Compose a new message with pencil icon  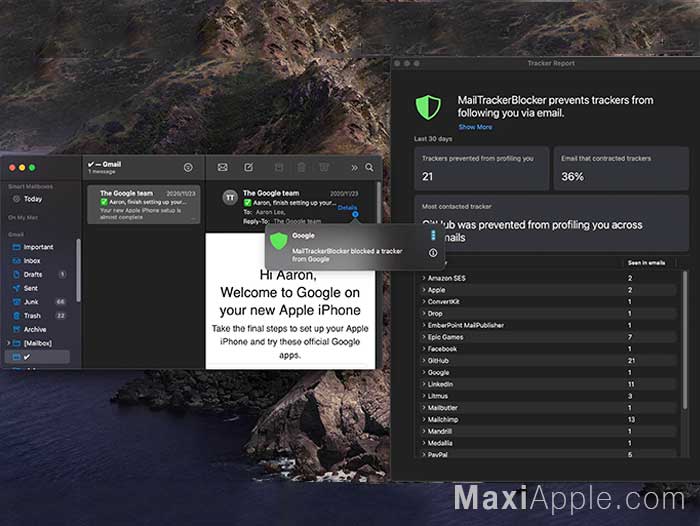point(249,167)
